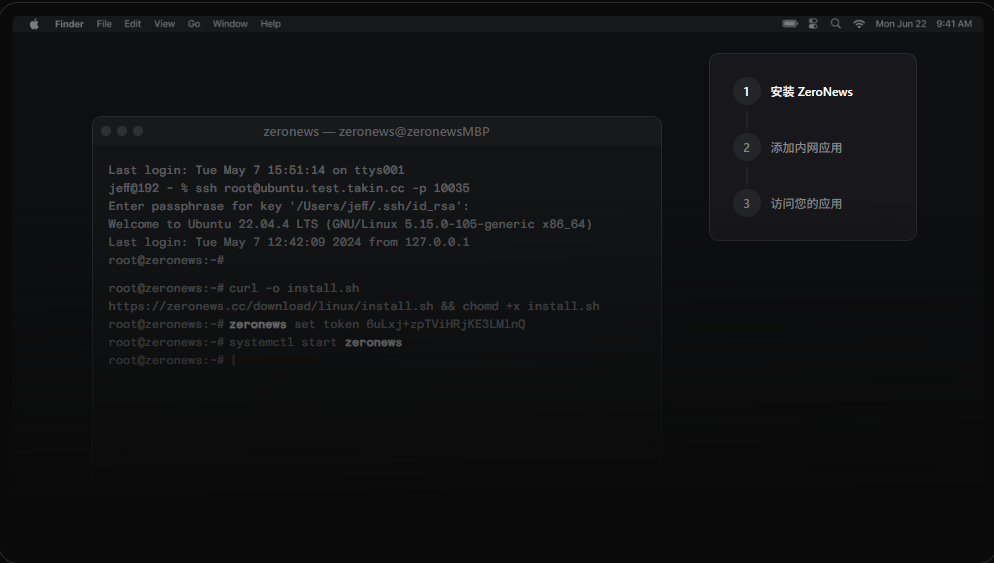Click the terminal title zeronews@zeronewsMBP

coord(377,132)
